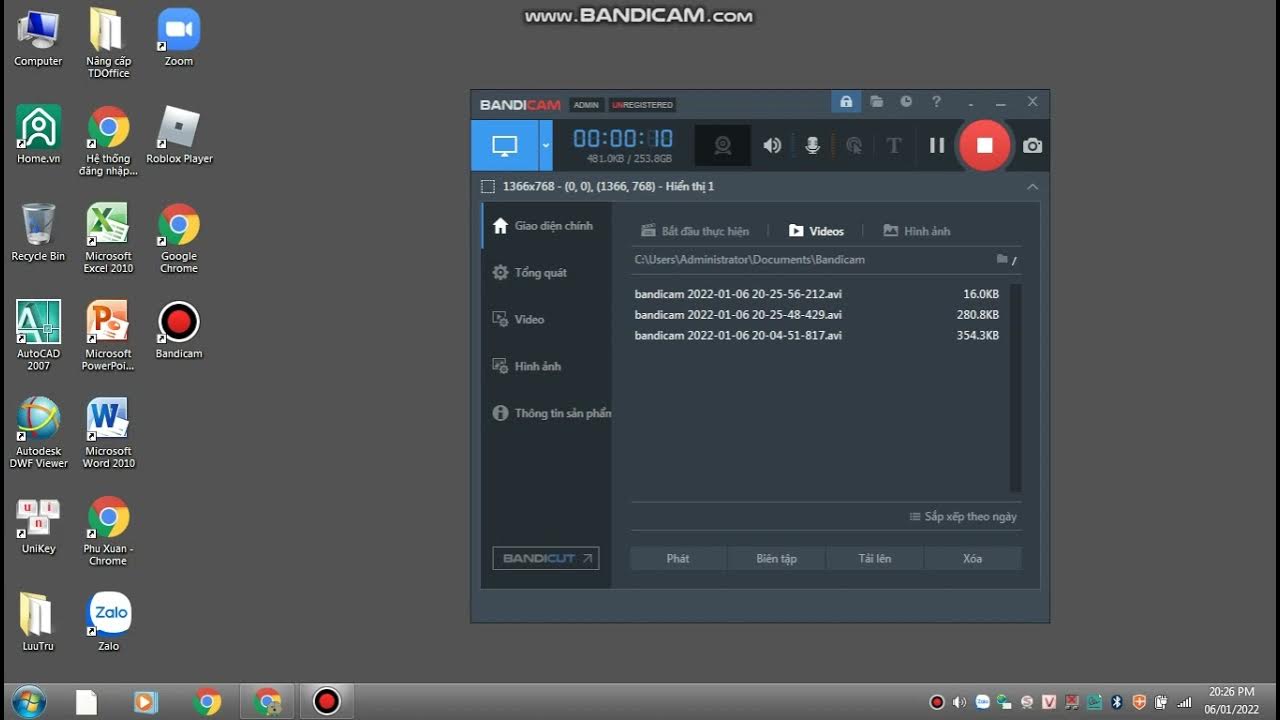The width and height of the screenshot is (1280, 720).
Task: Toggle the webcam overlay icon
Action: [722, 145]
